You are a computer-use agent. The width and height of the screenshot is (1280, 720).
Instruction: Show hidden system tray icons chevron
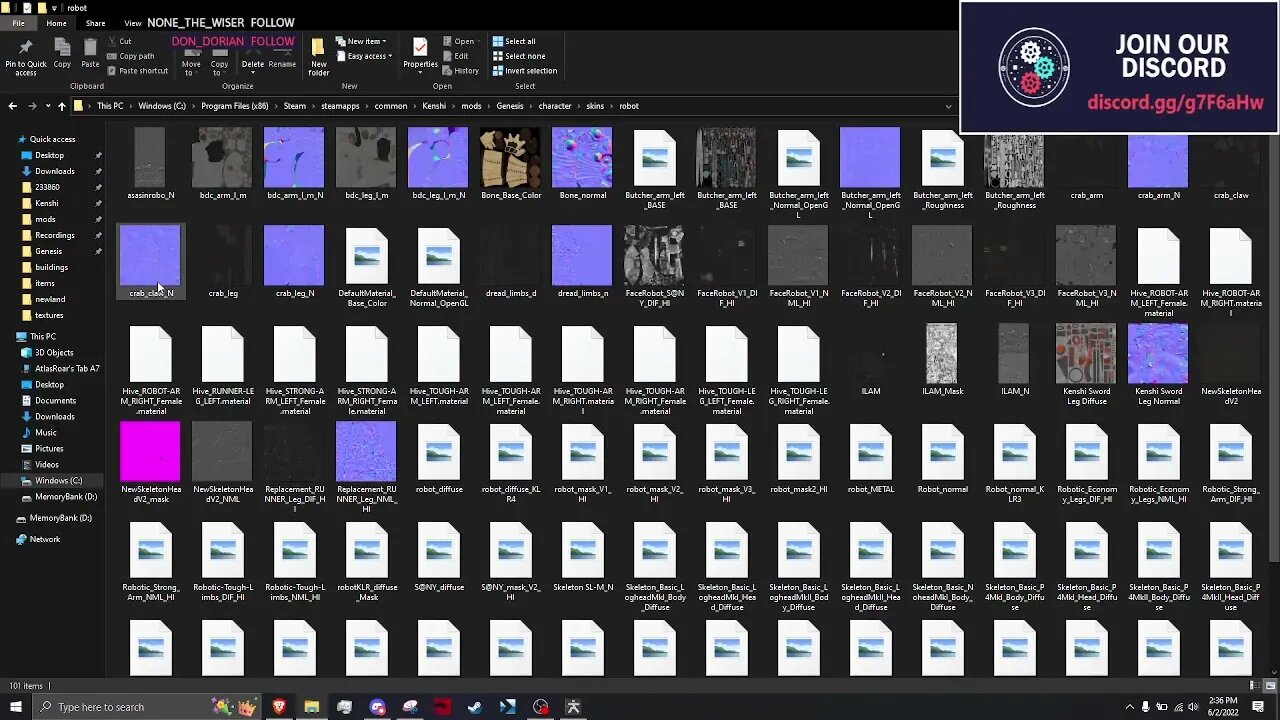coord(1130,707)
